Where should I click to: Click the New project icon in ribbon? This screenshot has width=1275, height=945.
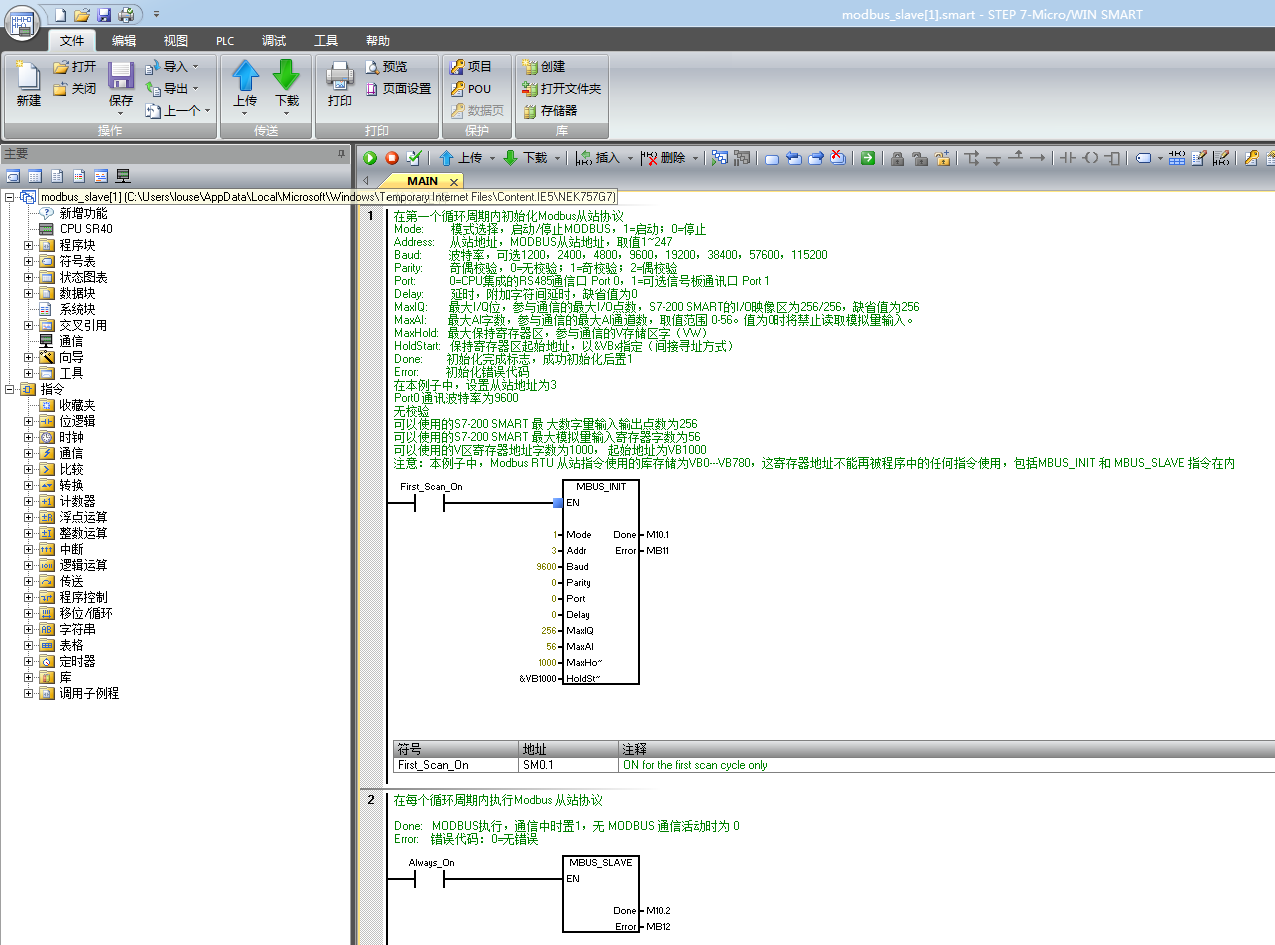pyautogui.click(x=29, y=78)
